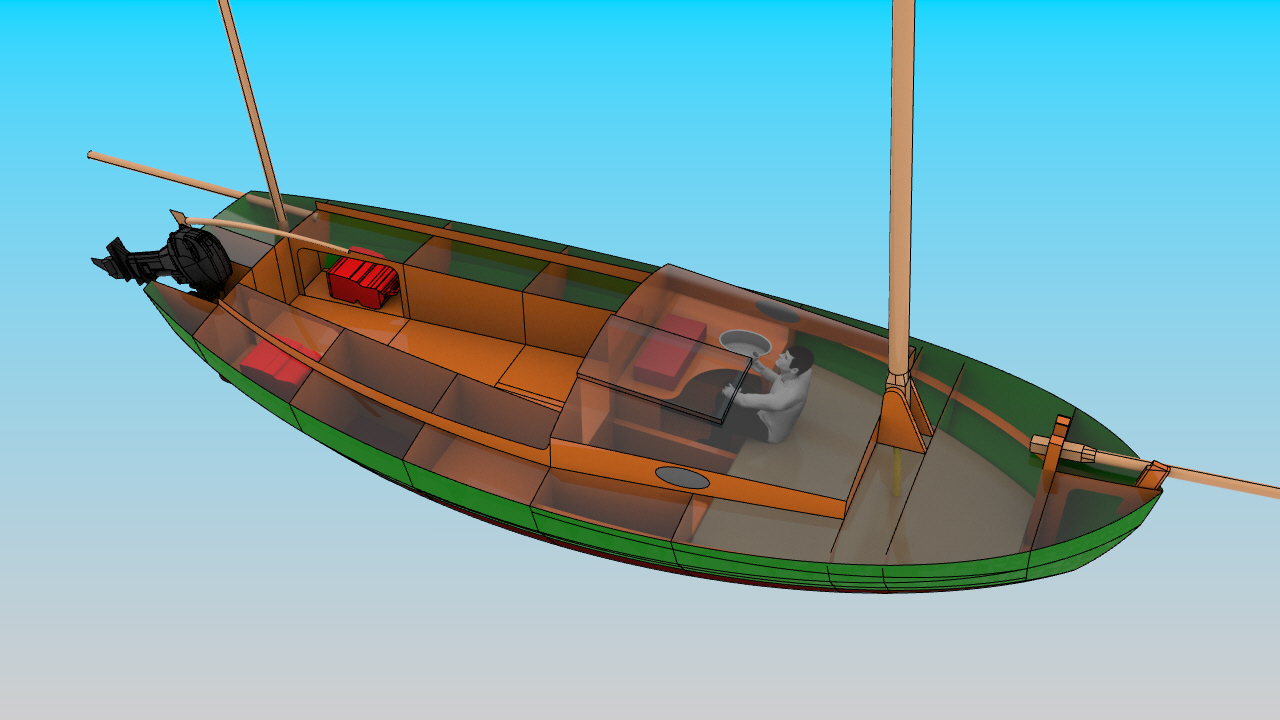1280x720 pixels.
Task: Click the red fuel tank in the cockpit
Action: pyautogui.click(x=363, y=279)
